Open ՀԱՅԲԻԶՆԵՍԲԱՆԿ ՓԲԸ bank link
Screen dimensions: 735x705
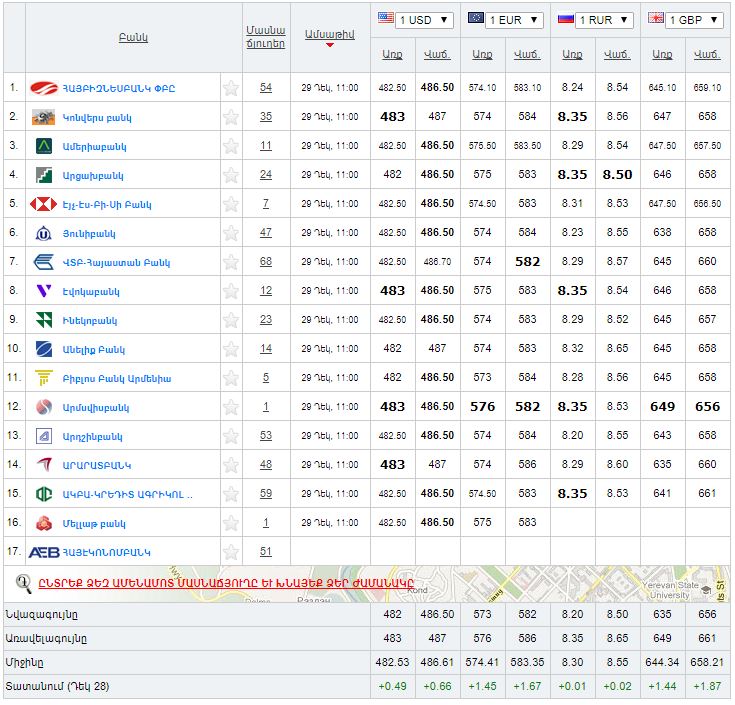[119, 88]
